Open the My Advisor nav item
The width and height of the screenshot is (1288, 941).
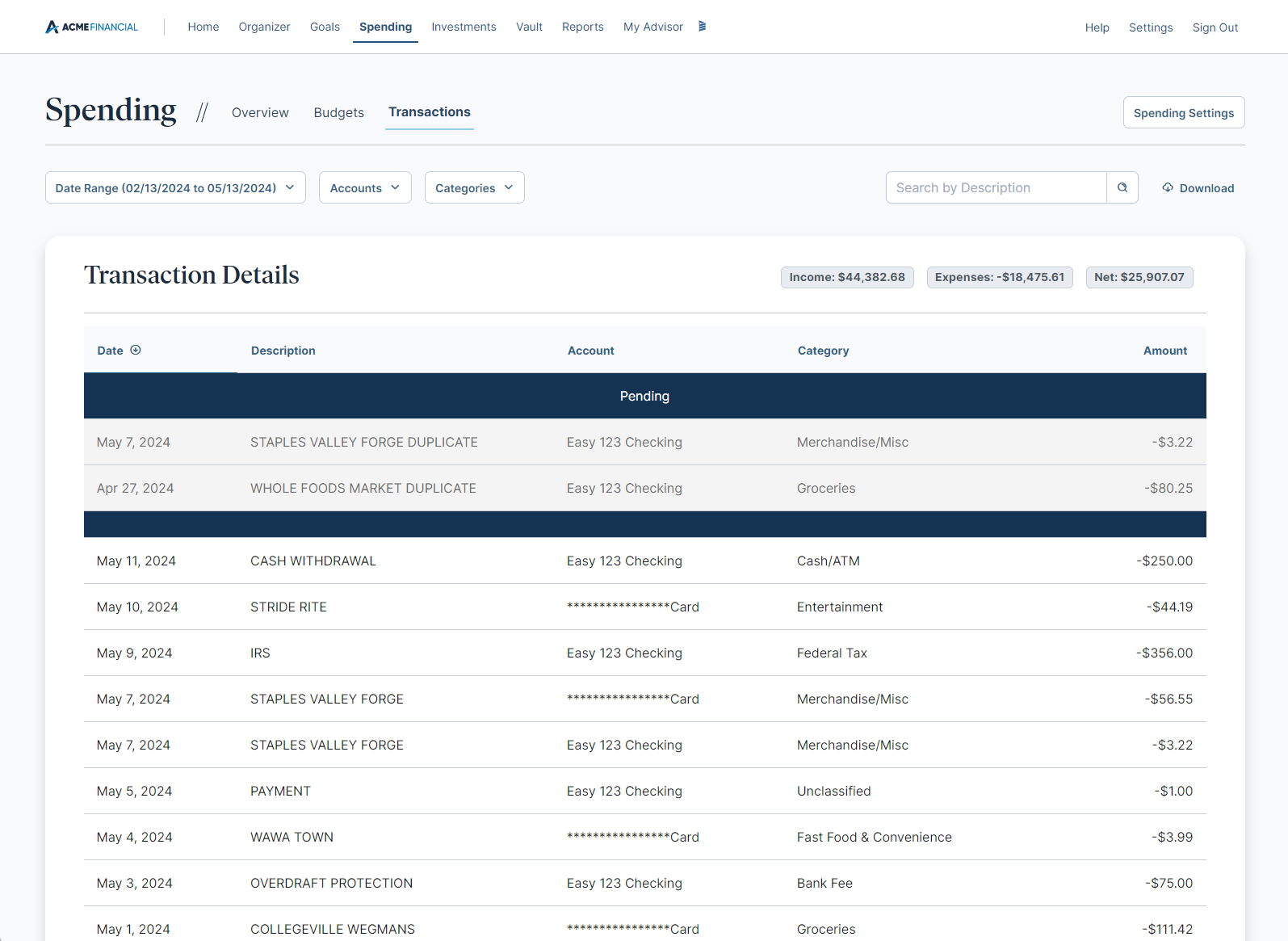652,27
